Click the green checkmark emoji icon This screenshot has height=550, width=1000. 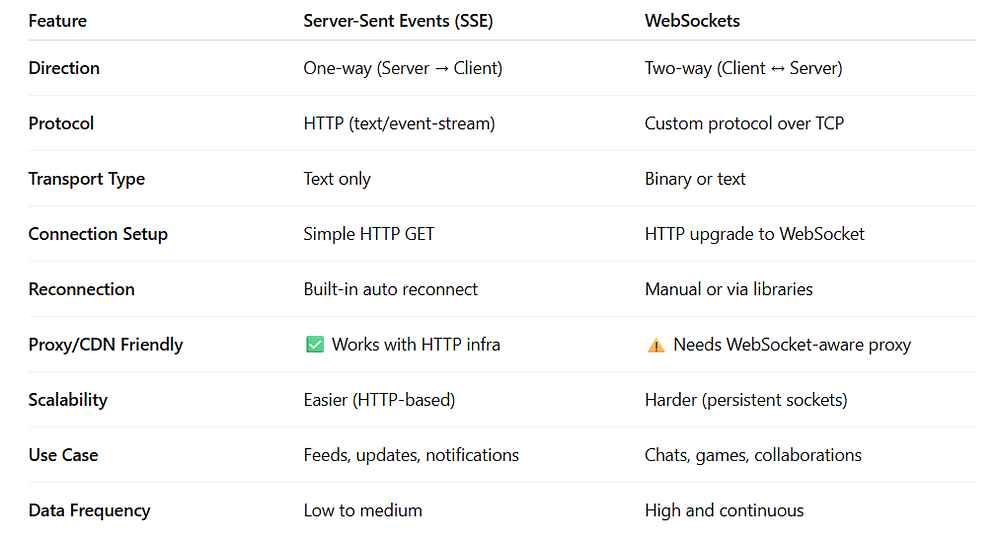314,345
